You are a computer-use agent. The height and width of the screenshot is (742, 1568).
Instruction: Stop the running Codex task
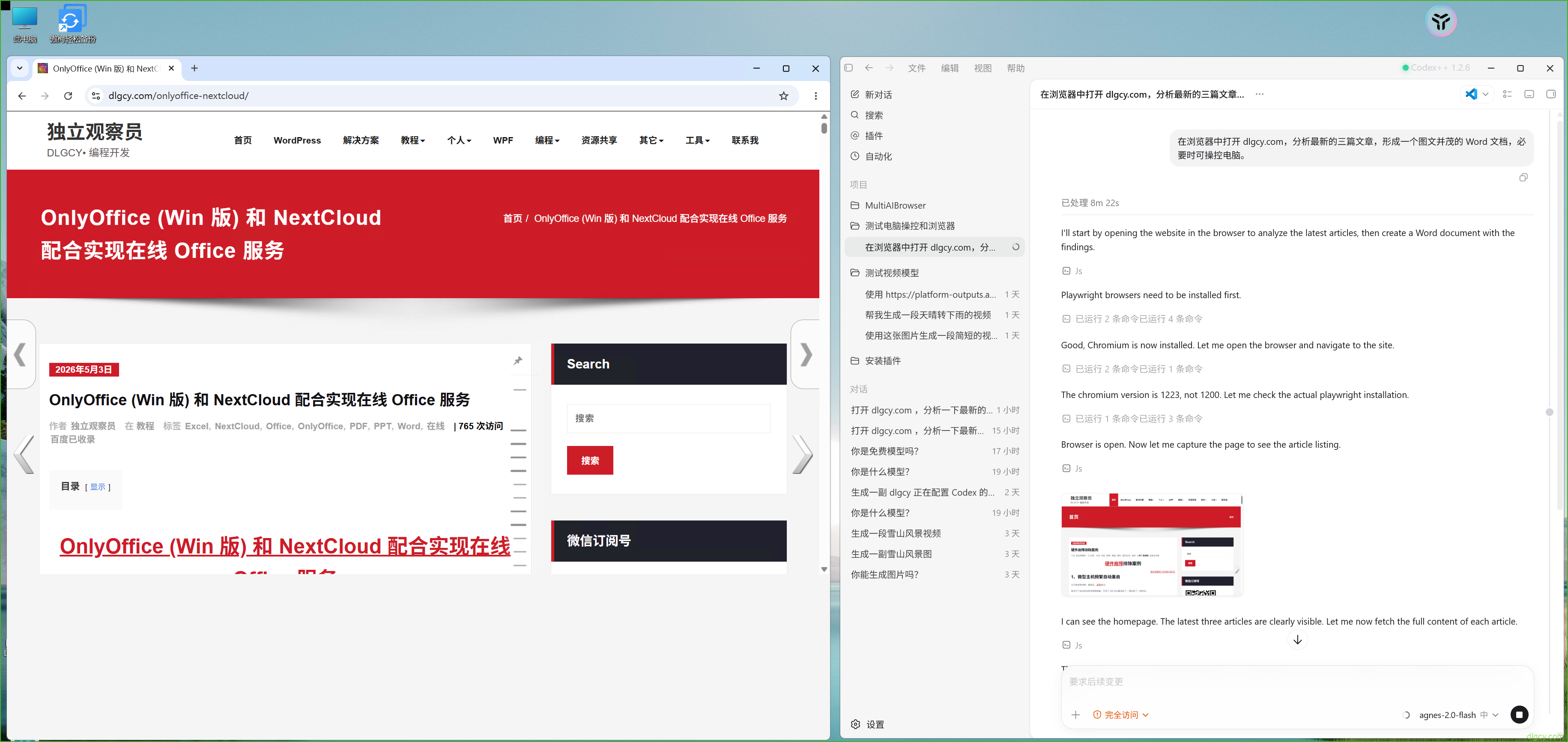(1519, 715)
